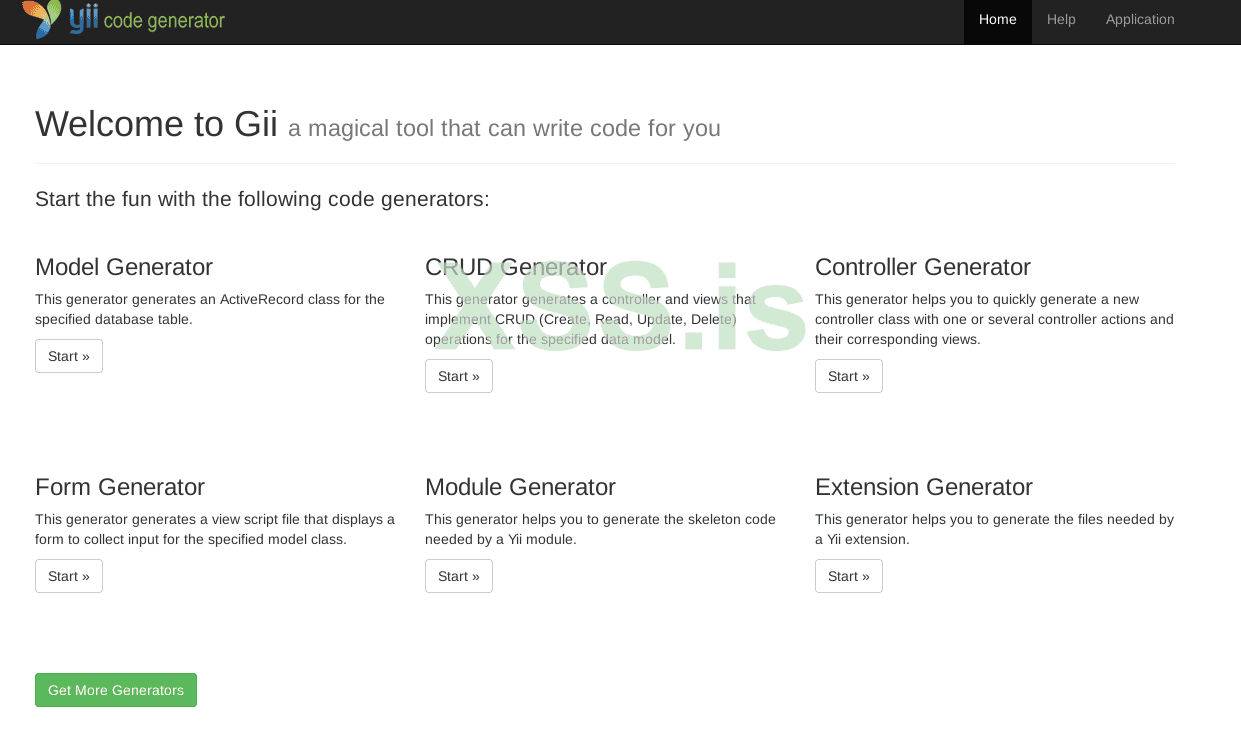Screen dimensions: 1241x743
Task: Start the Form Generator
Action: 69,576
